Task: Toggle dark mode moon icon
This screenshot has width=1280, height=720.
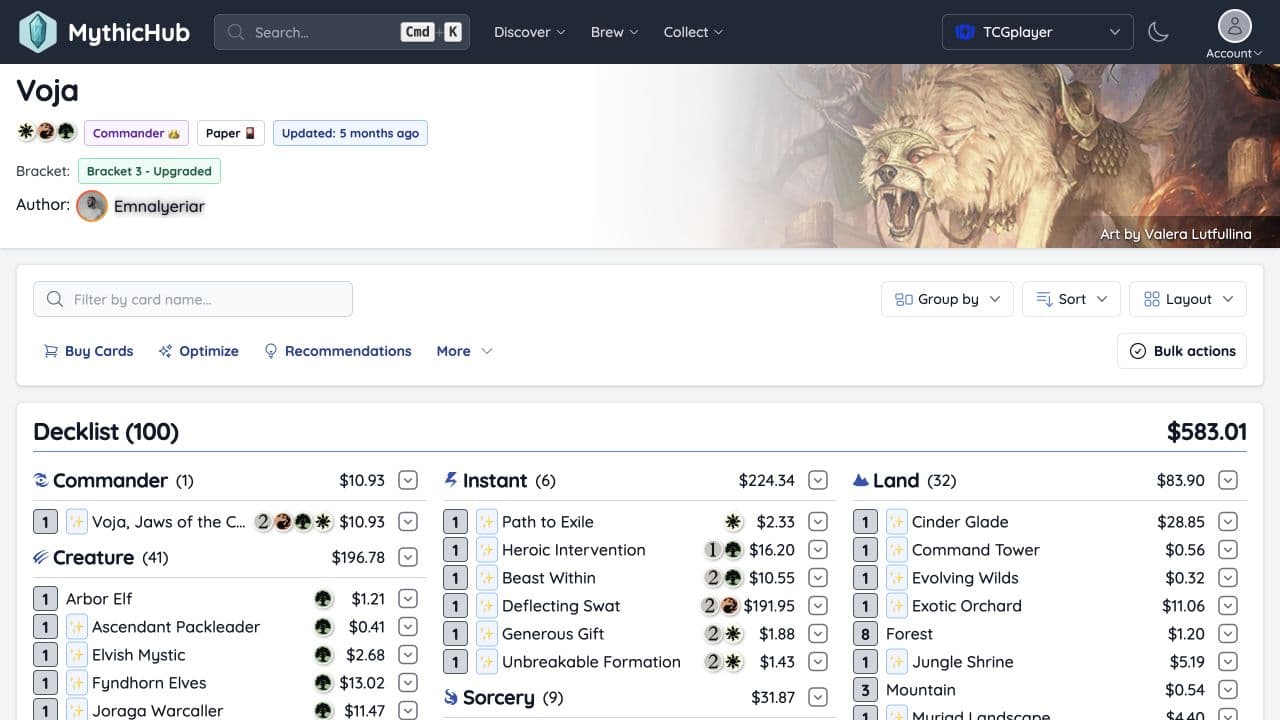Action: pyautogui.click(x=1158, y=32)
